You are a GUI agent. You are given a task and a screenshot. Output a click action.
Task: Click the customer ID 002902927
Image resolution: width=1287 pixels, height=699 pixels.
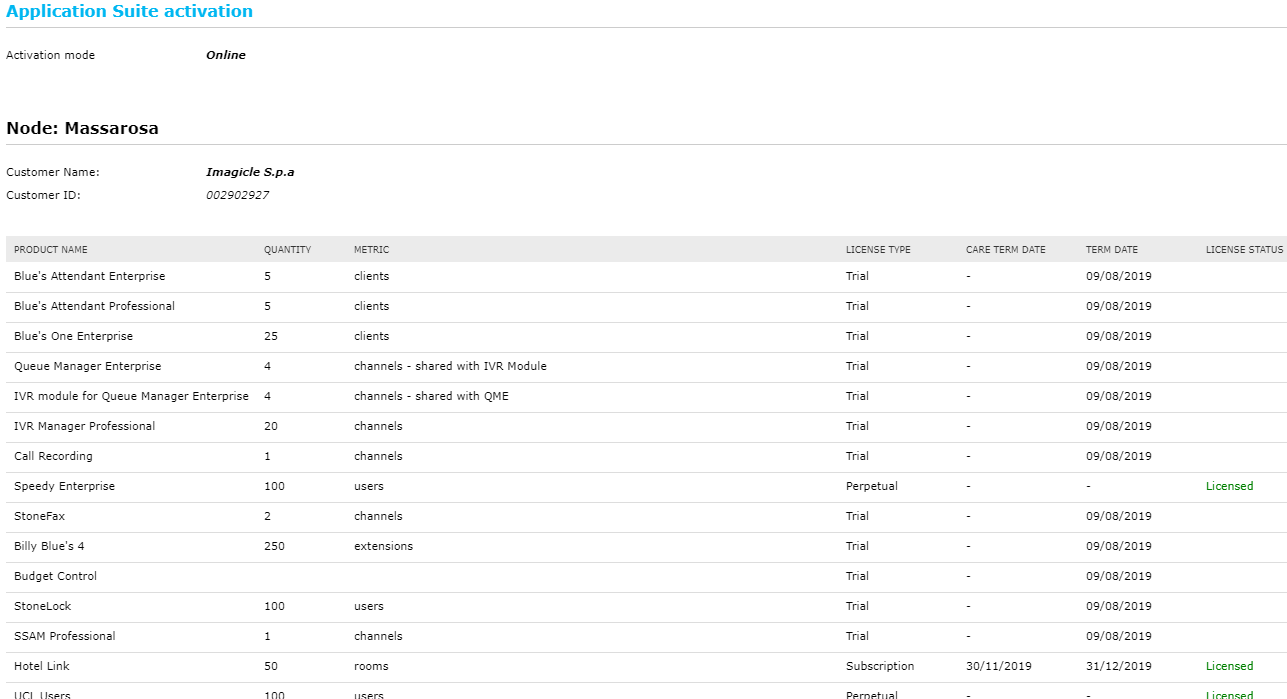coord(237,195)
